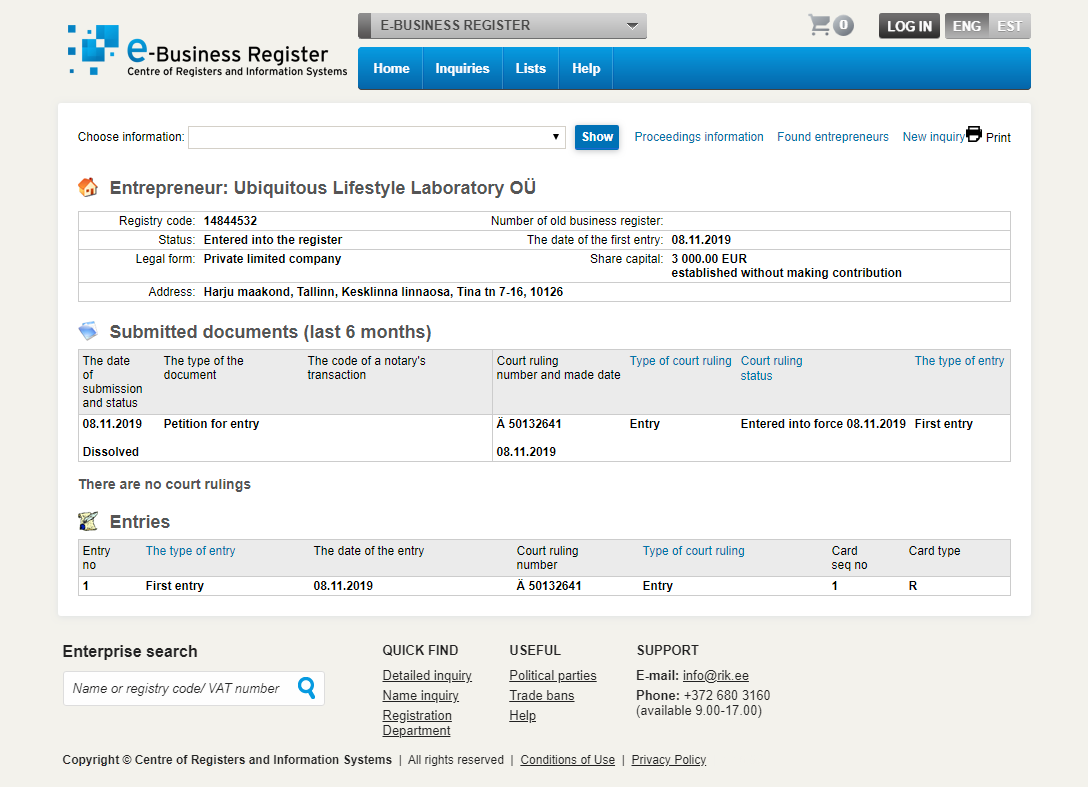Click the Print text link
Viewport: 1088px width, 787px height.
pos(998,137)
